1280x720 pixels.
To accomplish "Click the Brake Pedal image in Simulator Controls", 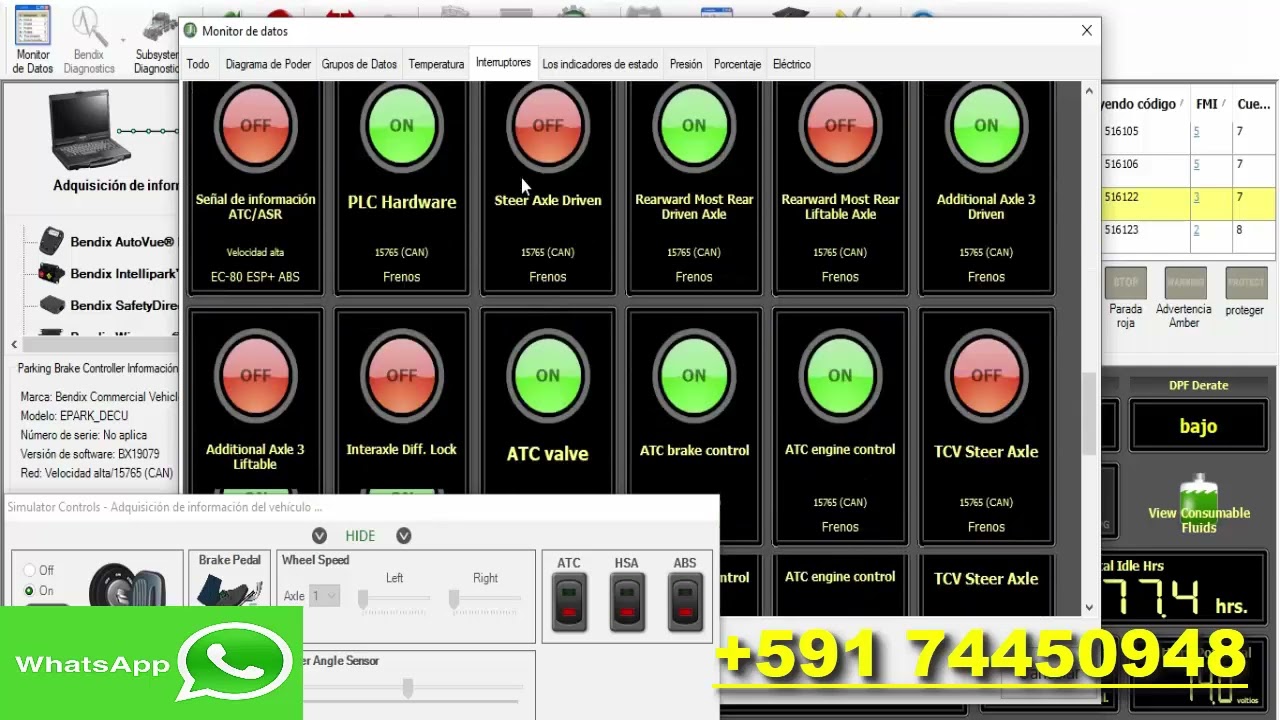I will (229, 589).
